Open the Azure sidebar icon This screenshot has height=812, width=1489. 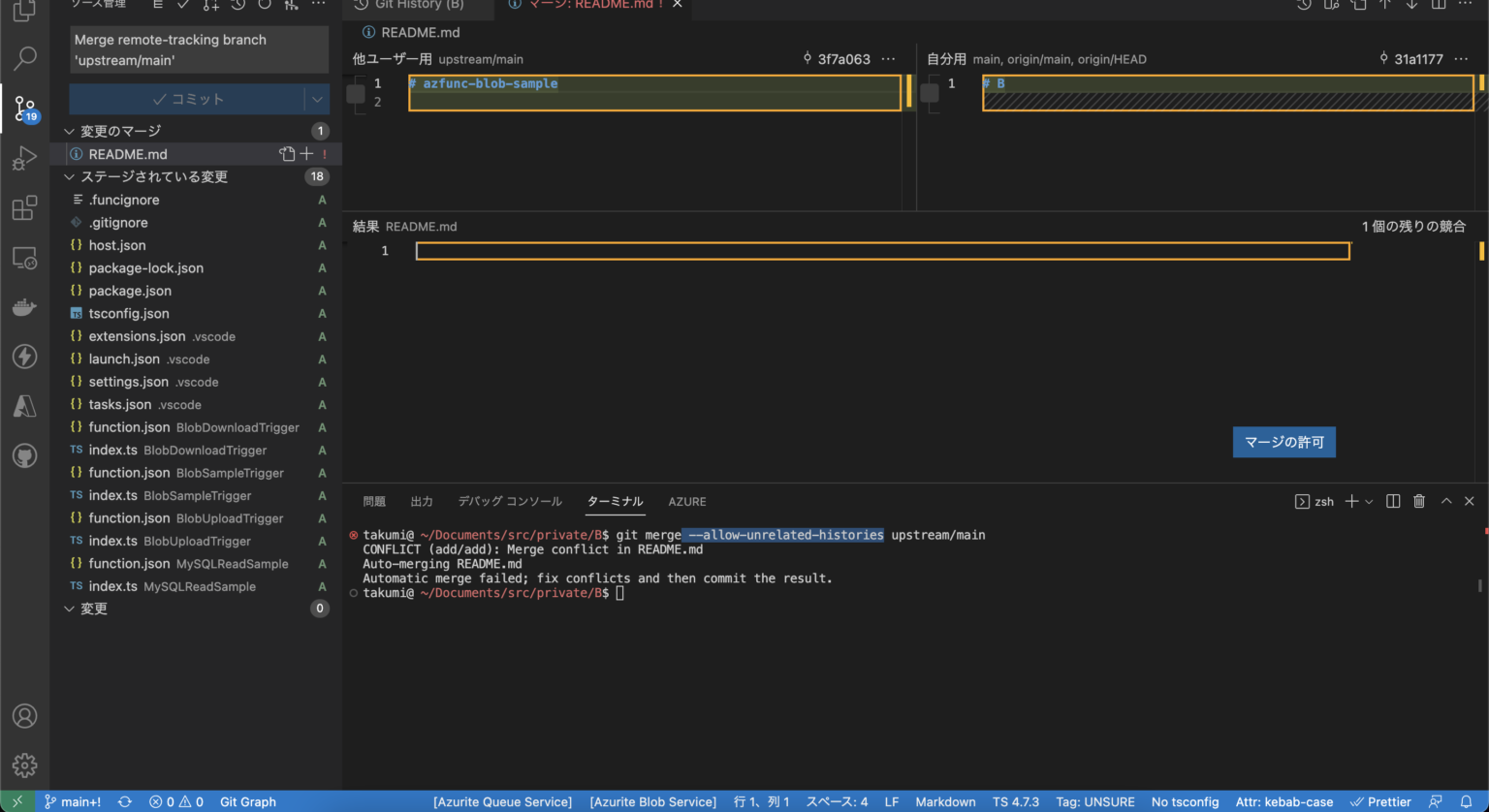tap(25, 406)
